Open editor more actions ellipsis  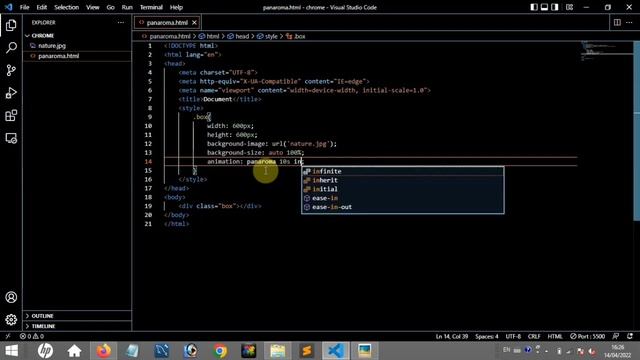pos(629,22)
